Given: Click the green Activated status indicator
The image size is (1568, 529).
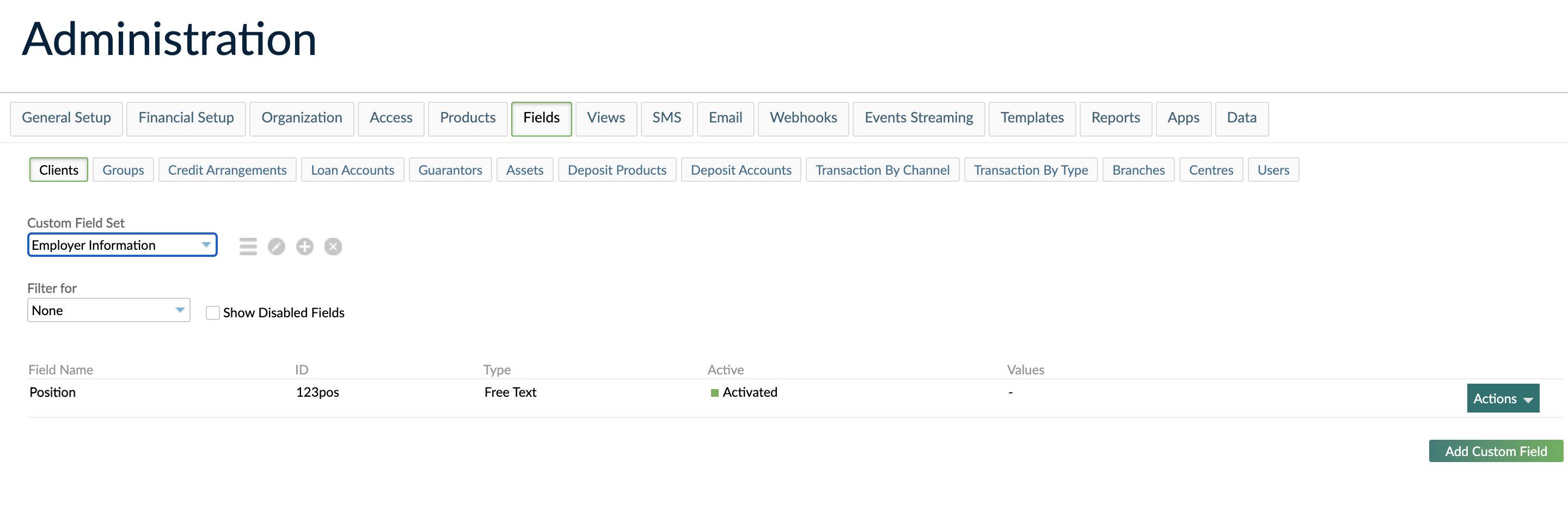Looking at the screenshot, I should pyautogui.click(x=716, y=392).
